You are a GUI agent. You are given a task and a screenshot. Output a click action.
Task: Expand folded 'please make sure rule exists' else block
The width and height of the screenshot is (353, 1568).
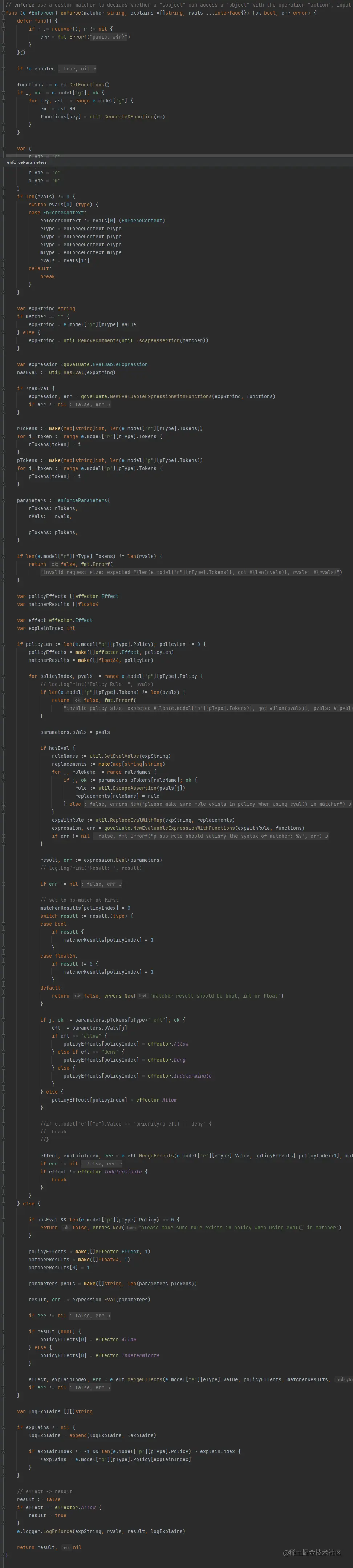[x=217, y=804]
